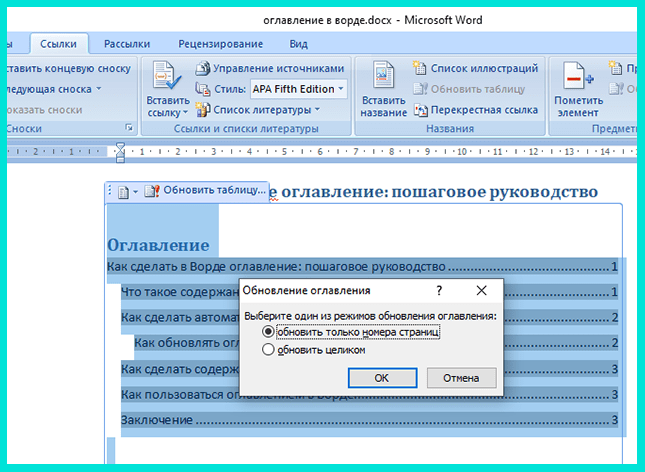Click the first contents entry Как сделать в Ворде оглавление
The height and width of the screenshot is (472, 645).
(x=362, y=267)
